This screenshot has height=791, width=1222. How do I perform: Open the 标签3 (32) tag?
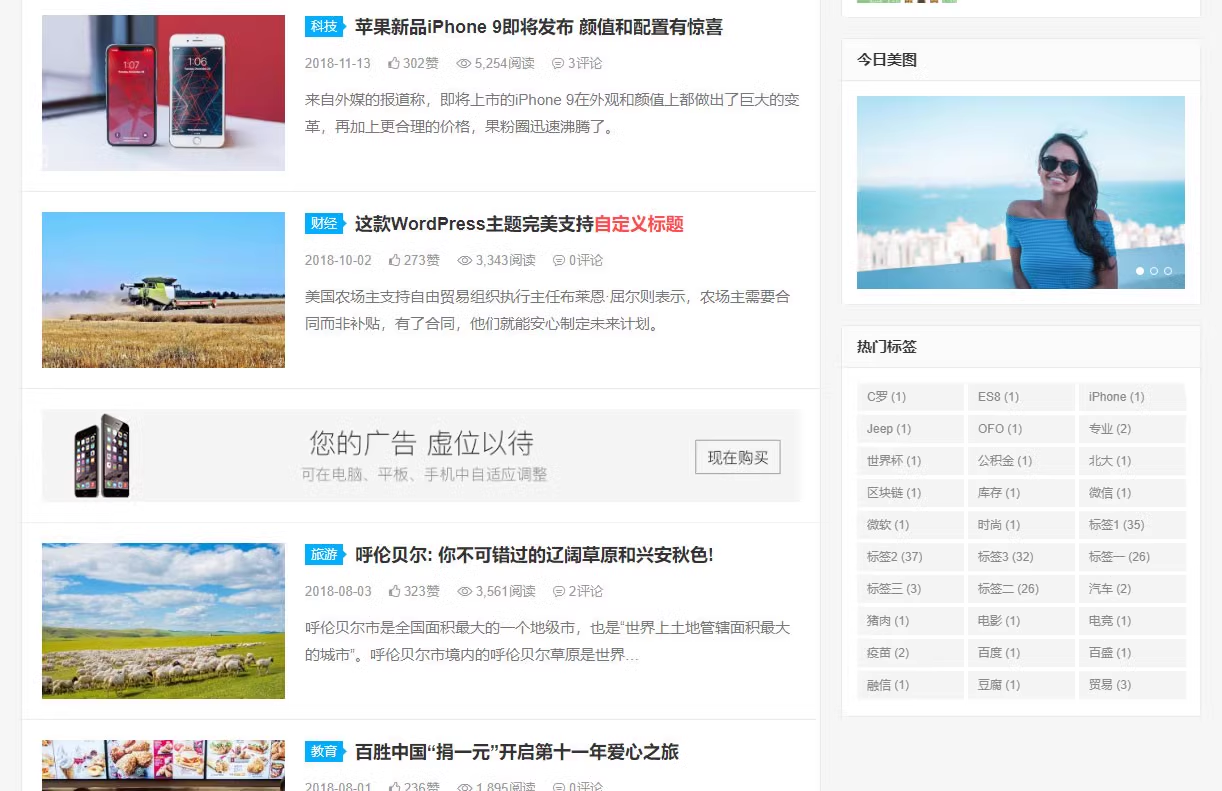pos(1021,557)
